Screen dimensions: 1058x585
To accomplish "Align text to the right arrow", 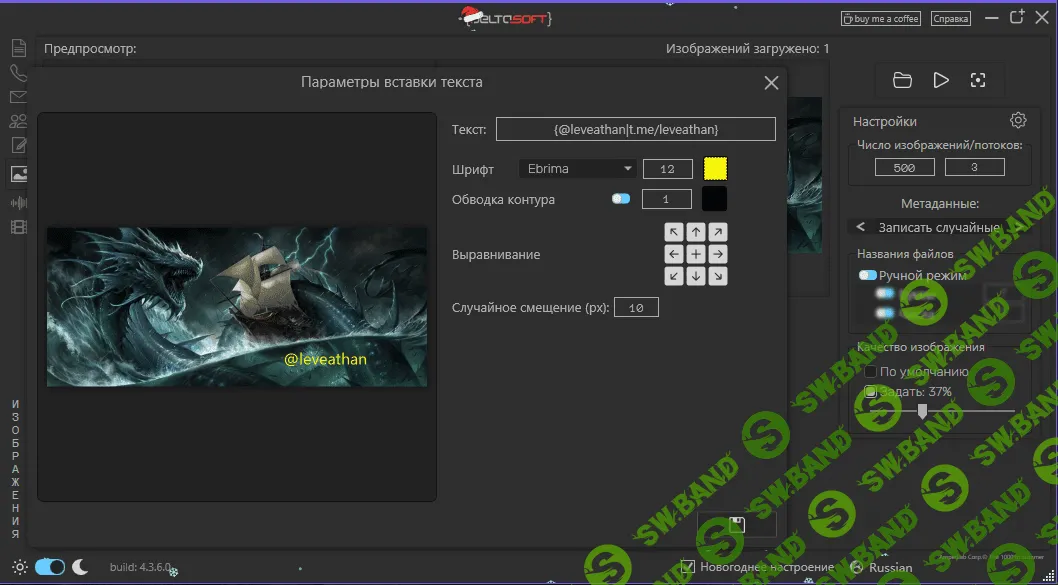I will 718,254.
